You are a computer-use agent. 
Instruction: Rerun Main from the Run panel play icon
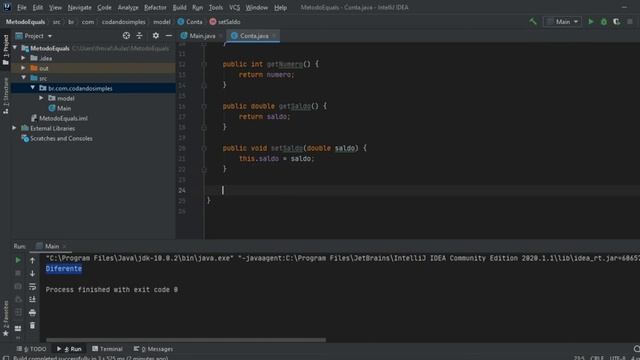point(18,260)
